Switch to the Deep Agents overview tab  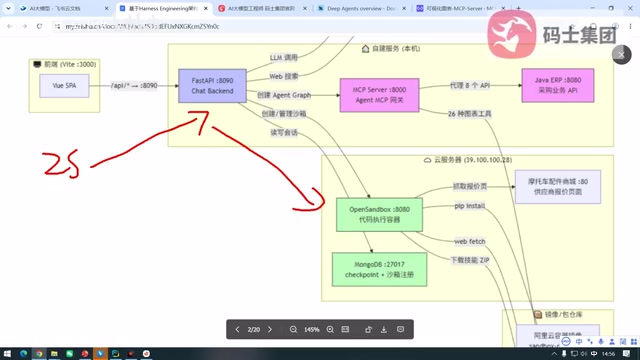tap(362, 8)
